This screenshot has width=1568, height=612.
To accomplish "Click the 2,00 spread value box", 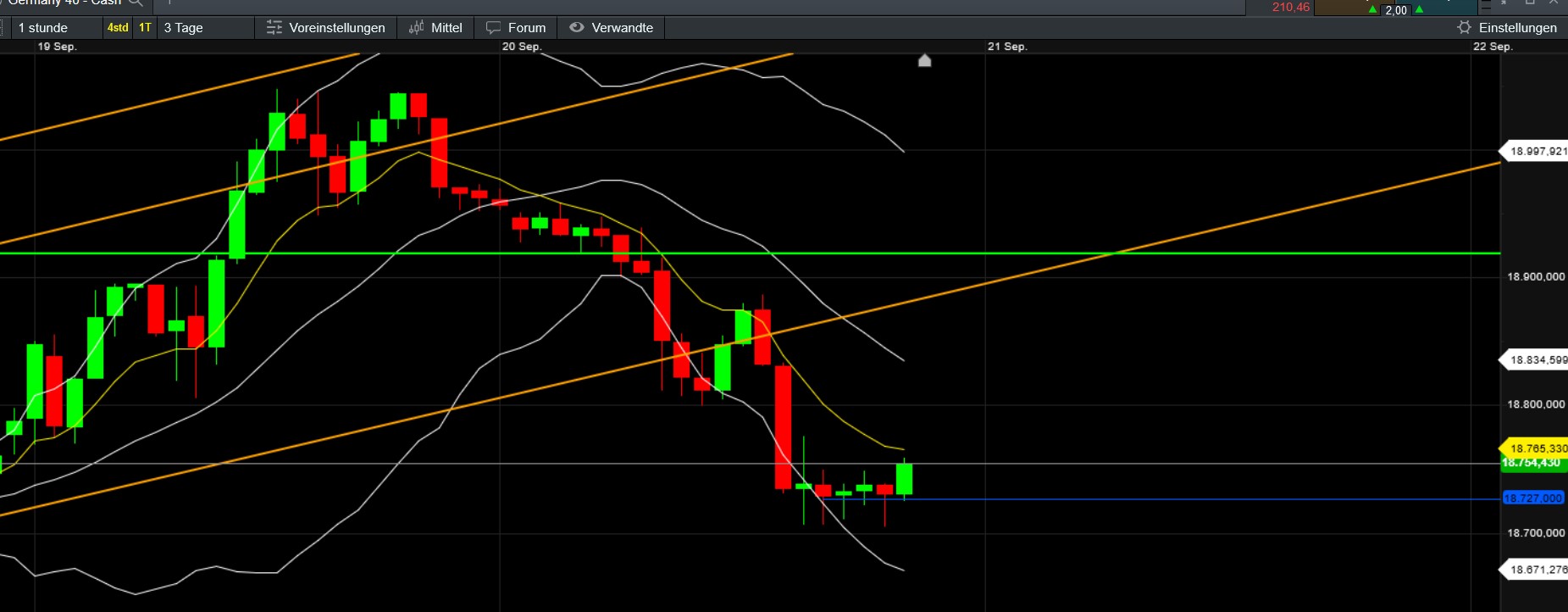I will [x=1396, y=10].
